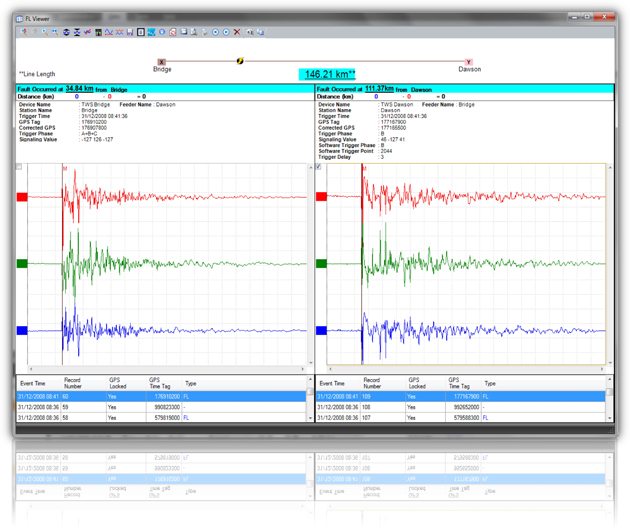Image resolution: width=630 pixels, height=528 pixels.
Task: Click the blue circle icon beside the cyan icon
Action: tap(162, 32)
